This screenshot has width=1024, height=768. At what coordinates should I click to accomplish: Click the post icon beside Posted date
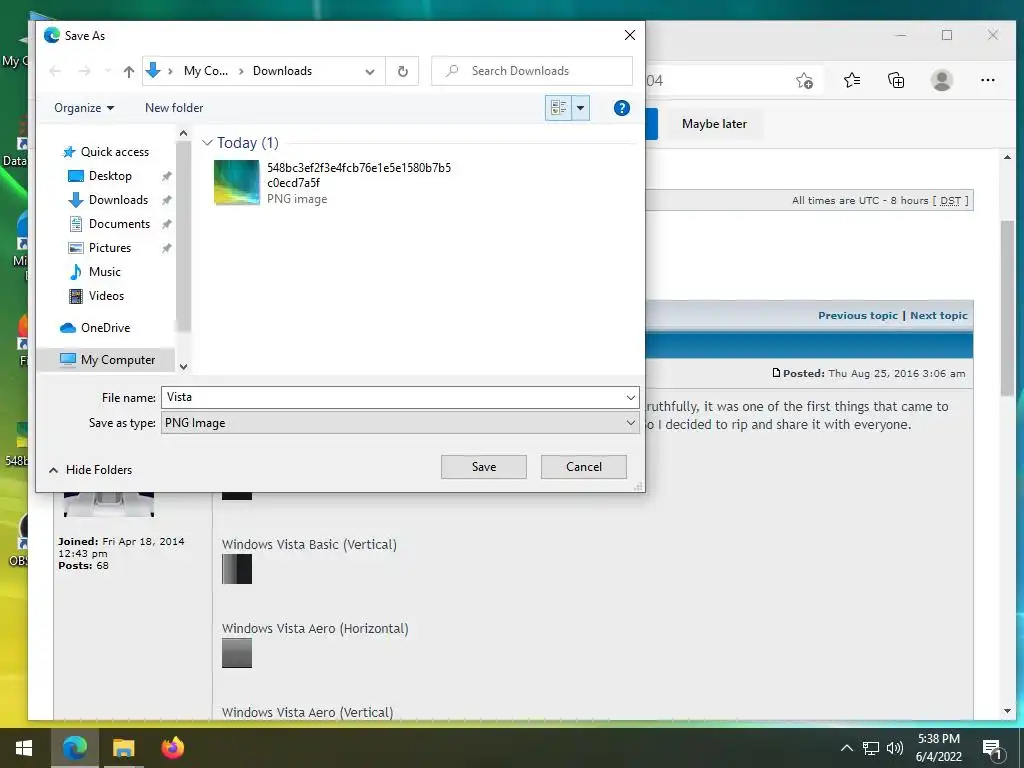click(x=776, y=373)
